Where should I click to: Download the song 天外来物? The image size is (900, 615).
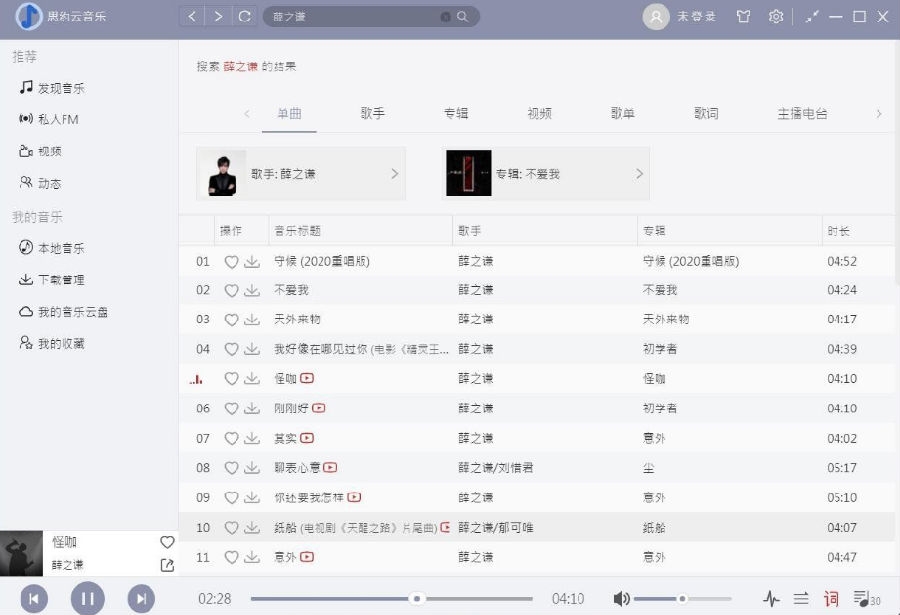click(x=252, y=319)
